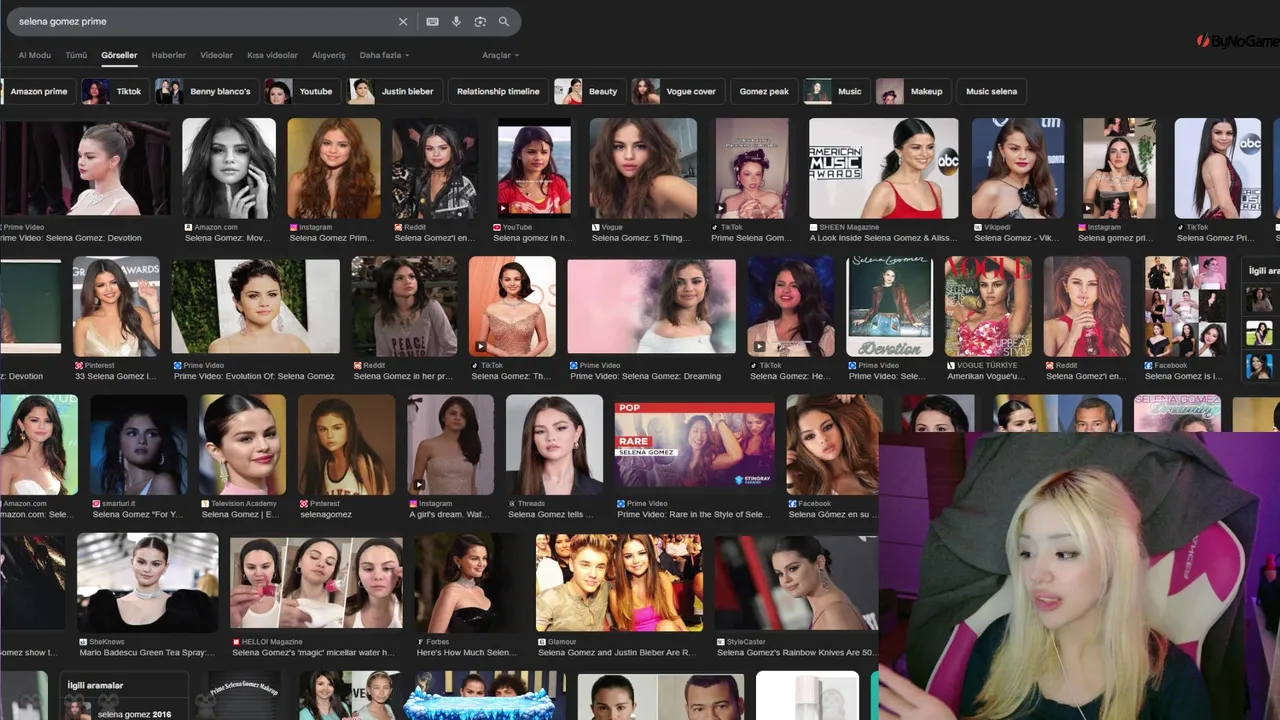Open the Facebook 'Selena Gömez en su...' image
Image resolution: width=1280 pixels, height=720 pixels.
coord(834,444)
